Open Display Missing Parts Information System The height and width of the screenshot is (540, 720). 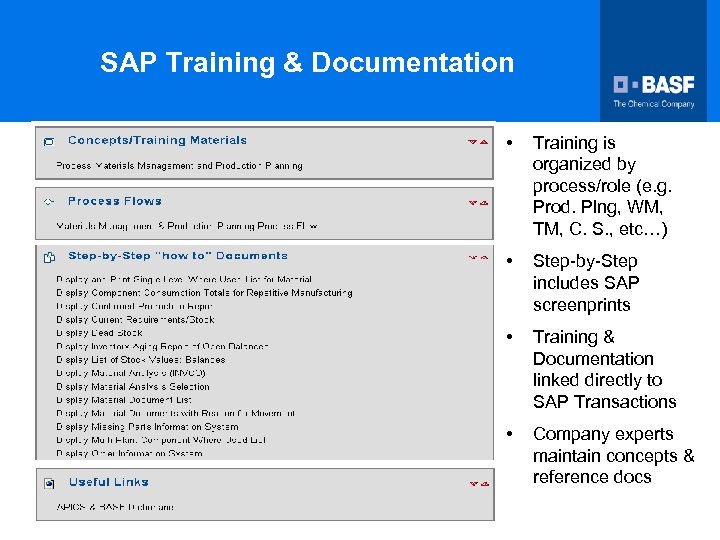(x=147, y=427)
